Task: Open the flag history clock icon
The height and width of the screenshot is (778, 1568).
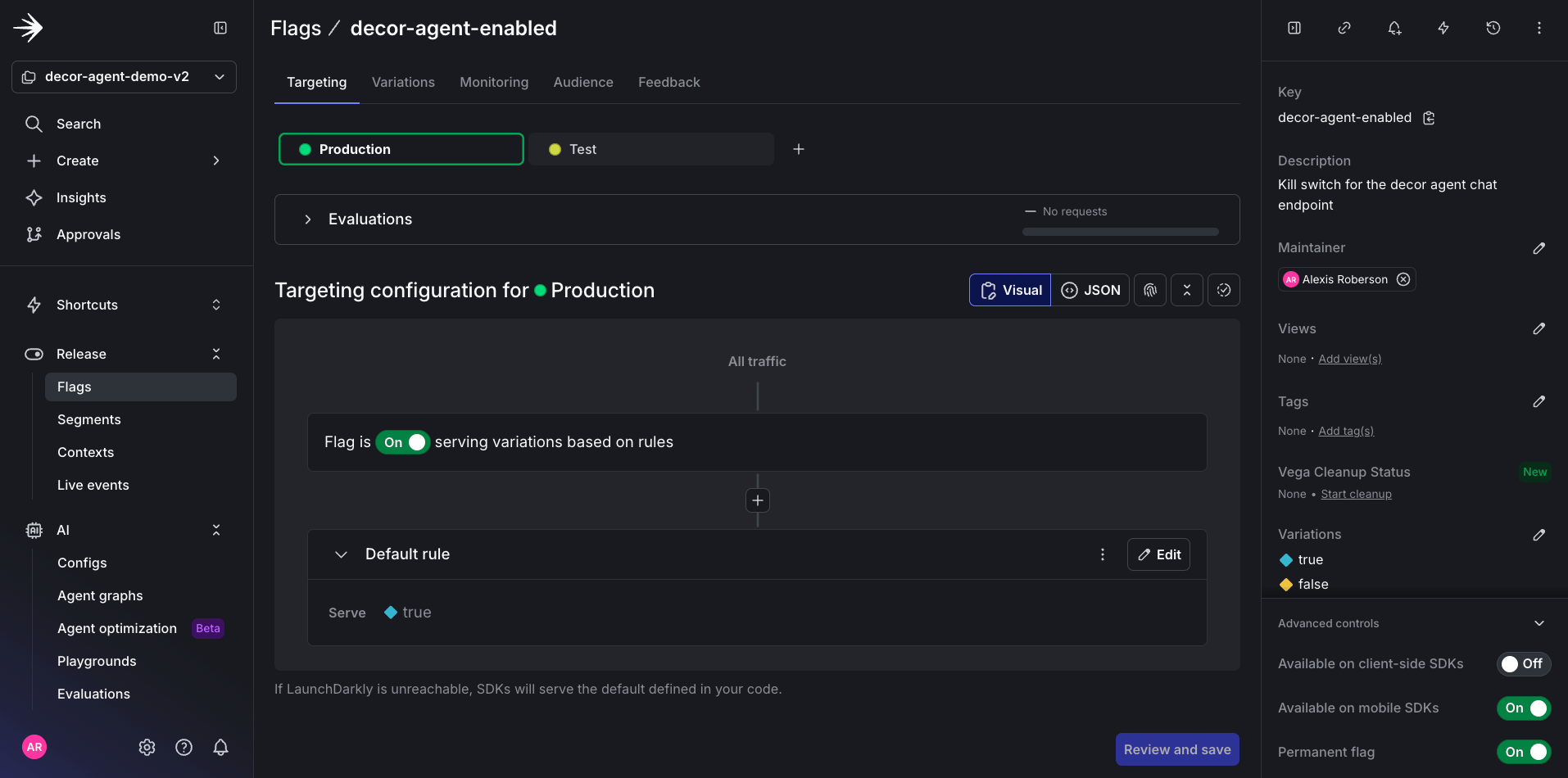Action: pyautogui.click(x=1493, y=28)
